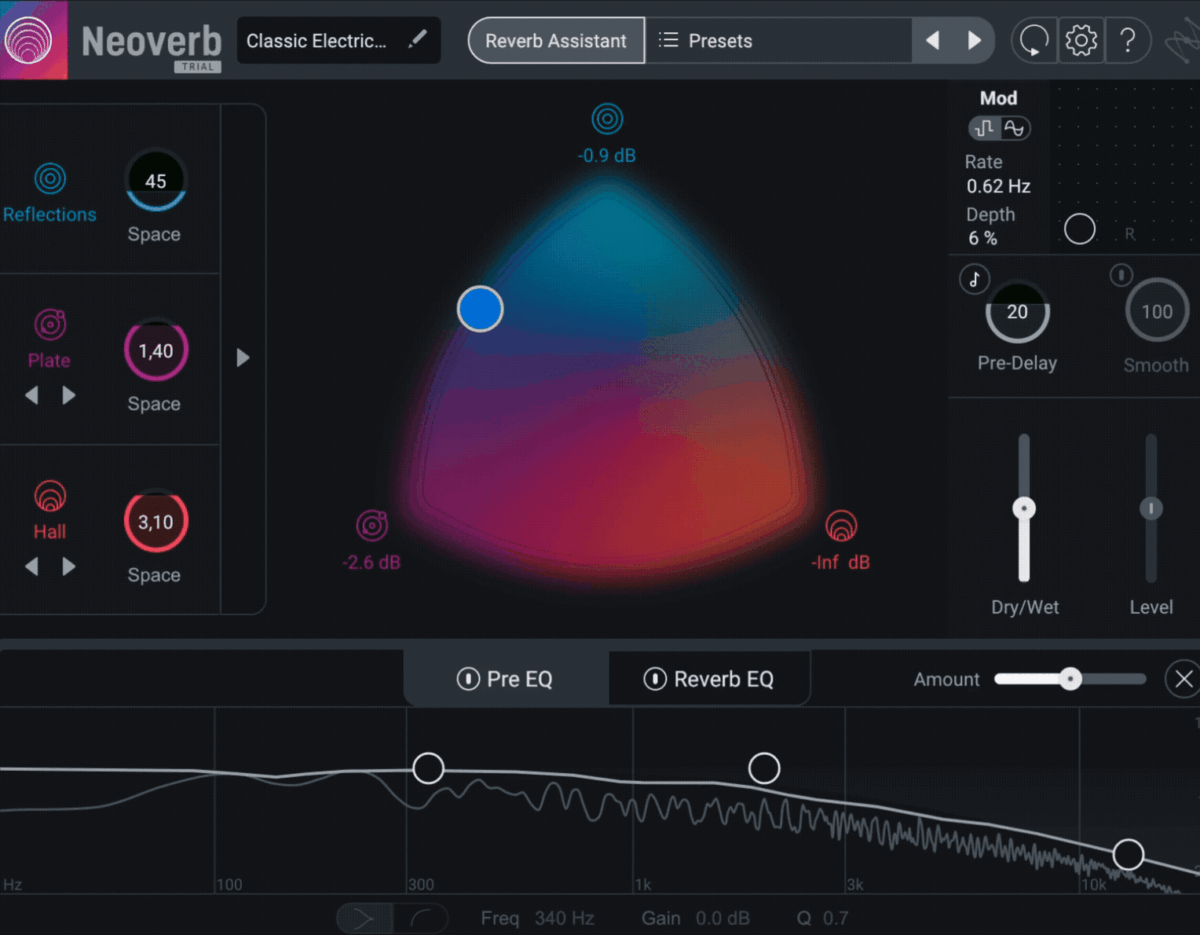Toggle the Smooth power button
Viewport: 1200px width, 935px height.
(1122, 274)
